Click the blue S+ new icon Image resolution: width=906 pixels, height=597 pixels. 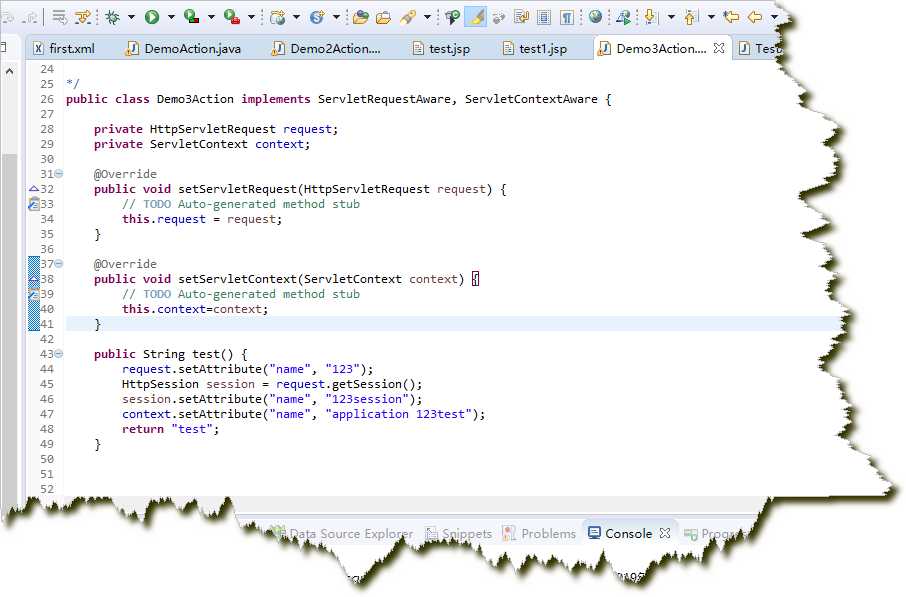317,17
